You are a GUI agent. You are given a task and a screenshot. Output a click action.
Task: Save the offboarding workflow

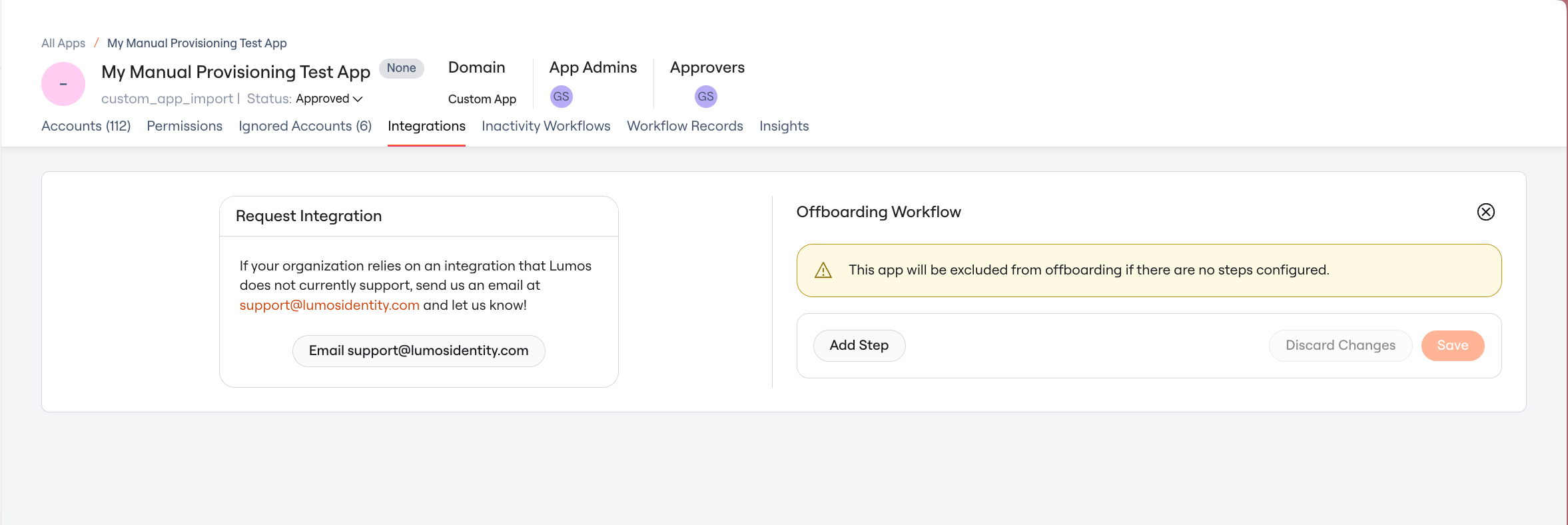click(1453, 346)
